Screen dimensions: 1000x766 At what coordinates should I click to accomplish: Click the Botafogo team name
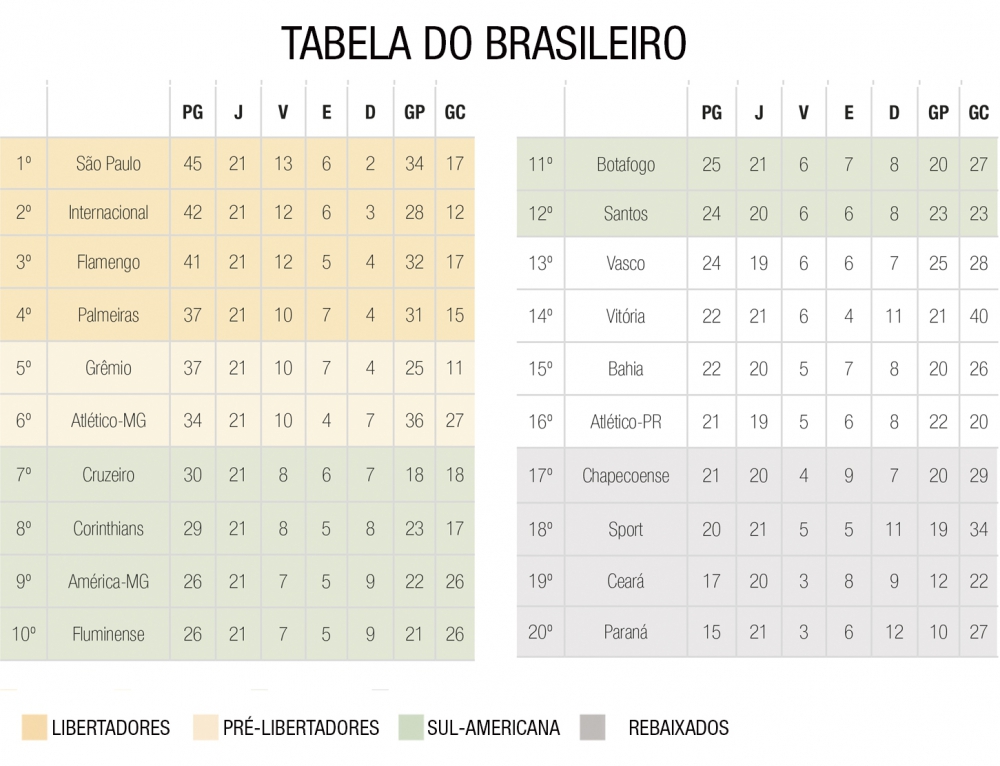click(625, 164)
